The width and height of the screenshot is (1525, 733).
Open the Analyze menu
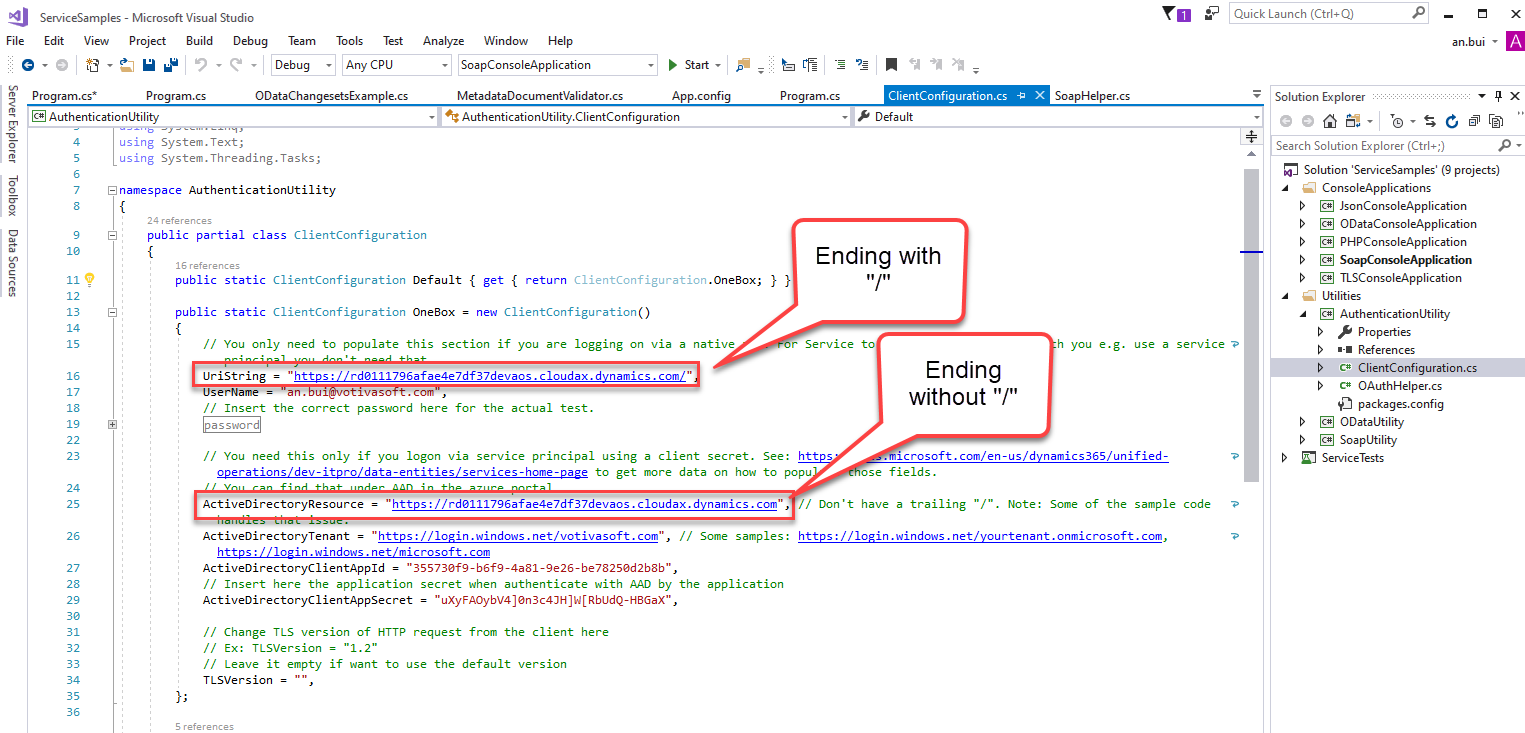[443, 41]
